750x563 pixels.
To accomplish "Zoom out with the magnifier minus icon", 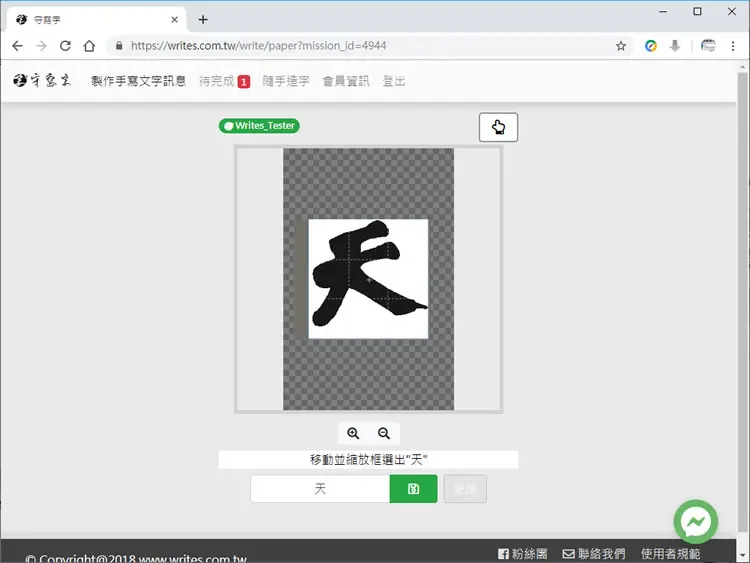I will (x=384, y=433).
